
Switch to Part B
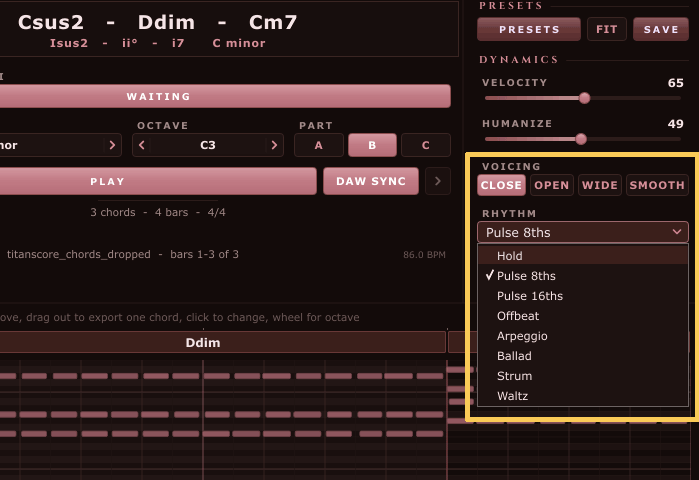(x=372, y=145)
